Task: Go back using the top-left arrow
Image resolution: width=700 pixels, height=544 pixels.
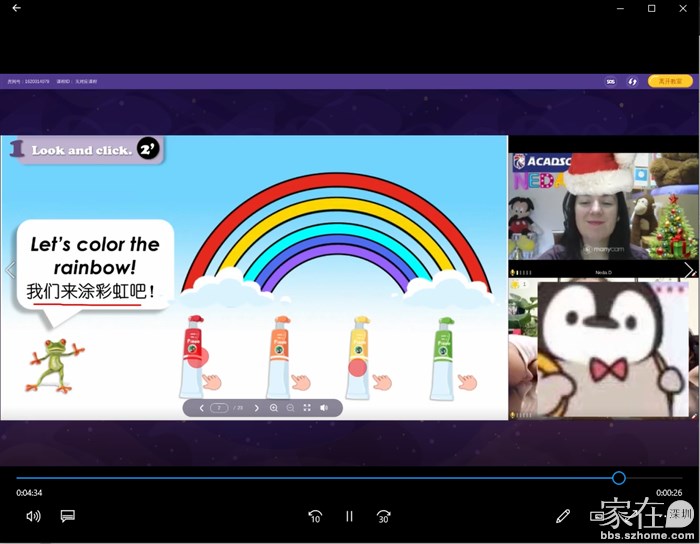Action: 16,8
